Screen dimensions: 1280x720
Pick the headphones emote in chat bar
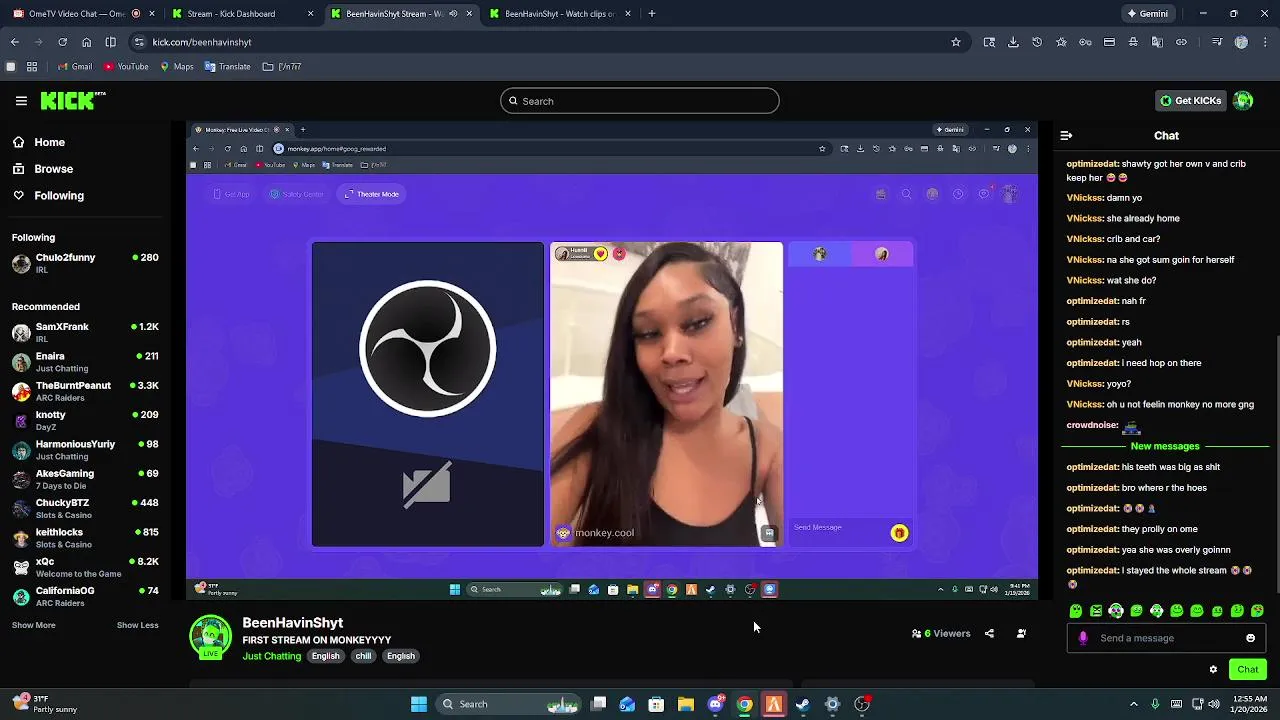tap(1116, 611)
